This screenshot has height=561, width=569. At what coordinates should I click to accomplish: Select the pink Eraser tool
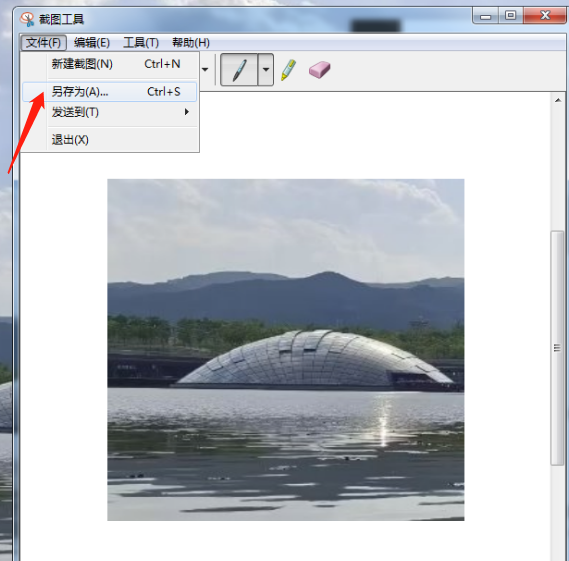[x=319, y=70]
